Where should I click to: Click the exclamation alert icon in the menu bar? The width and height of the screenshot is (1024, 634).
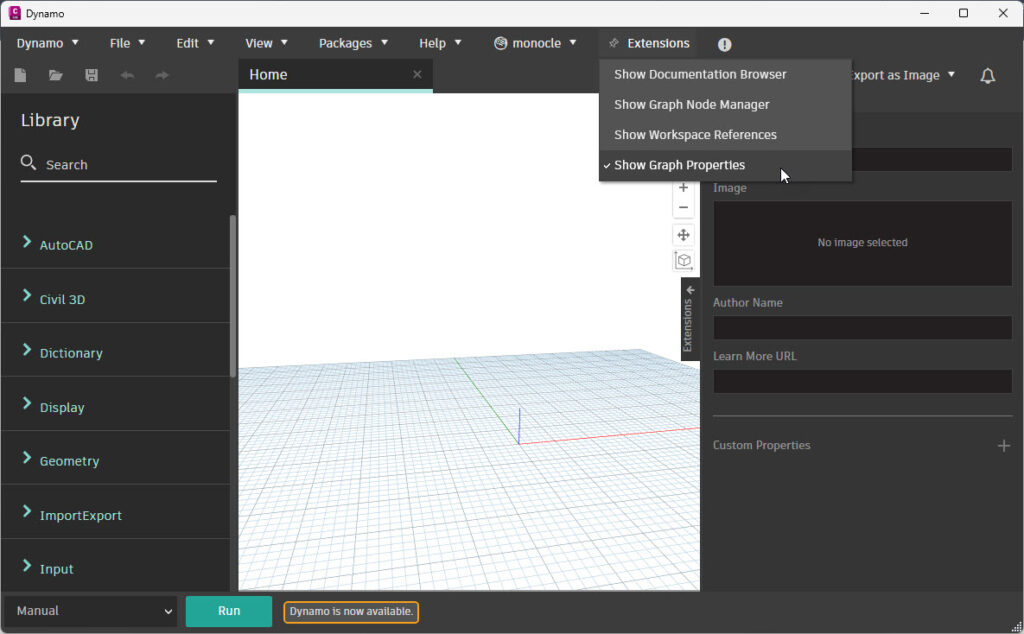724,44
